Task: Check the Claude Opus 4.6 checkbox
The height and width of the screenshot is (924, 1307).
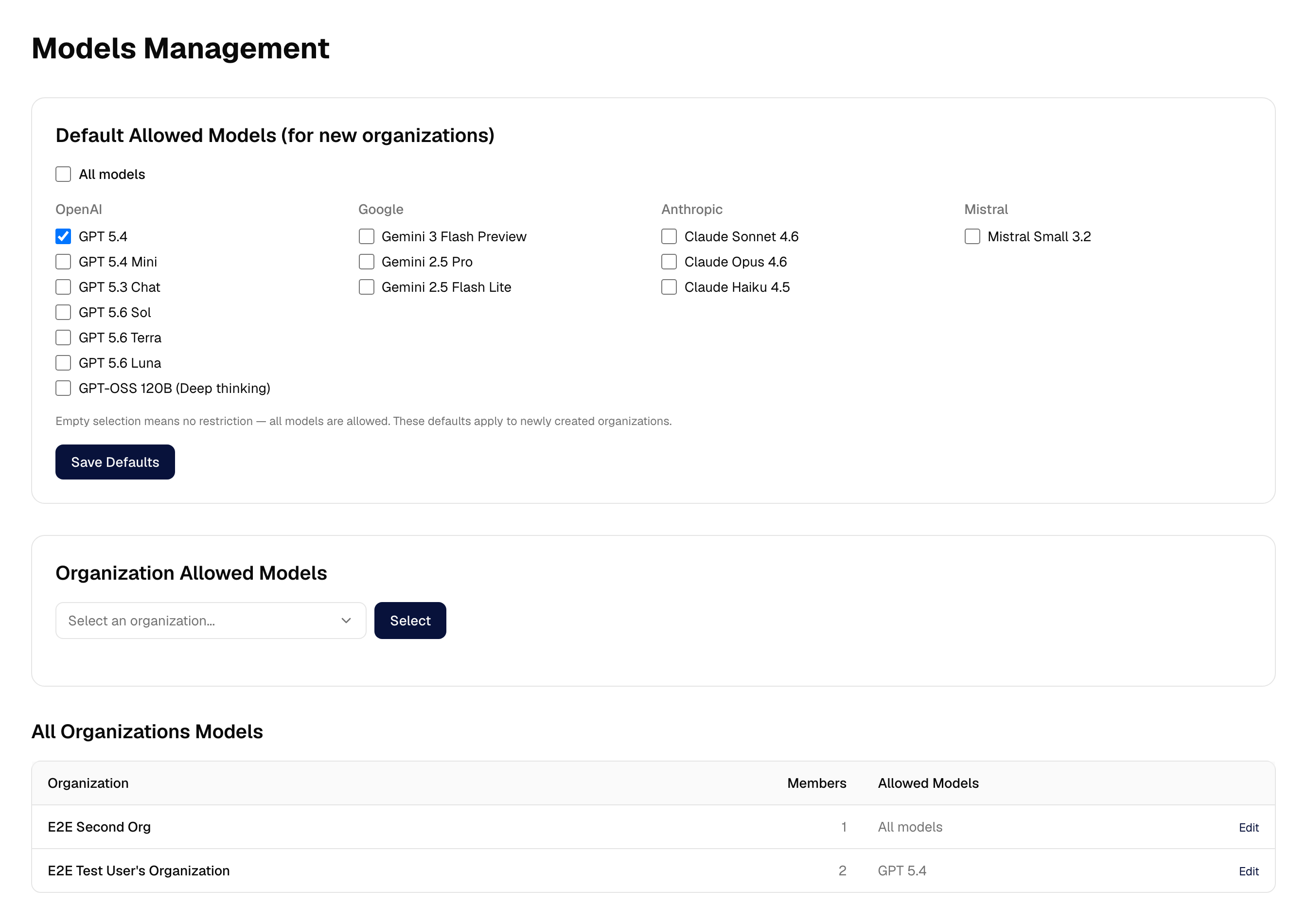Action: click(x=669, y=262)
